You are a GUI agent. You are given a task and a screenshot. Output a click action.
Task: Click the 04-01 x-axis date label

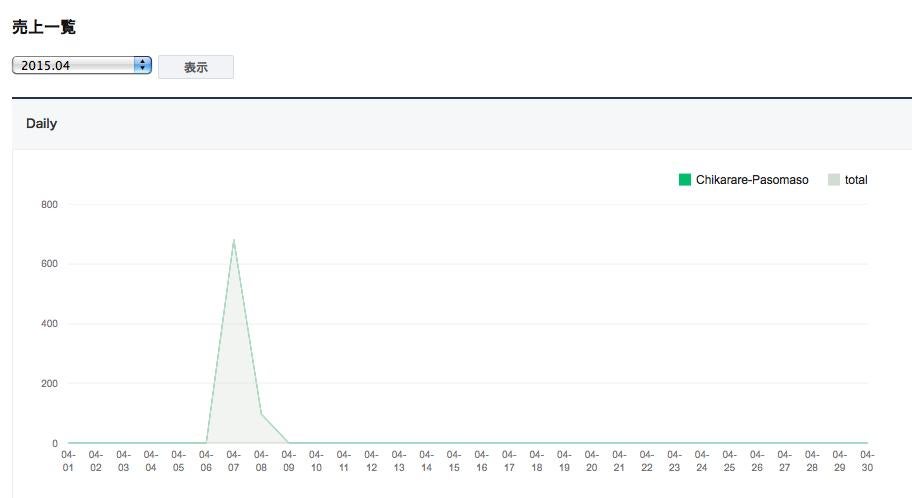pyautogui.click(x=68, y=461)
